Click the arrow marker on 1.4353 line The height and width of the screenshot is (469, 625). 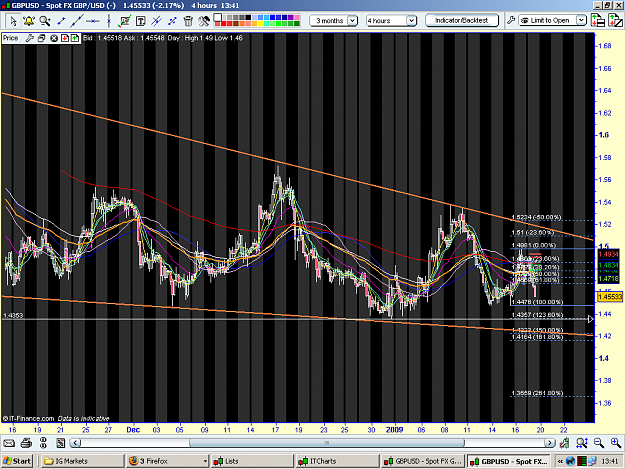click(590, 319)
